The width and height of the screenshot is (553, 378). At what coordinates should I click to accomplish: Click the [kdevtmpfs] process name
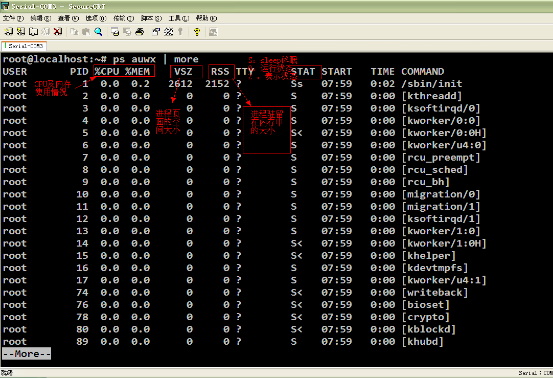point(435,268)
